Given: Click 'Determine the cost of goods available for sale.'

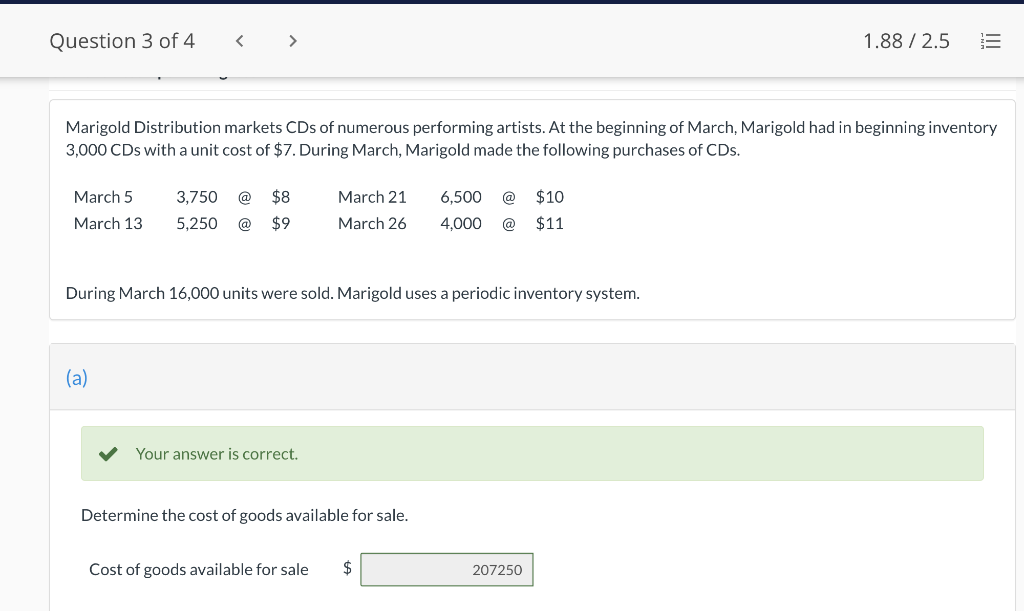Looking at the screenshot, I should (x=244, y=516).
